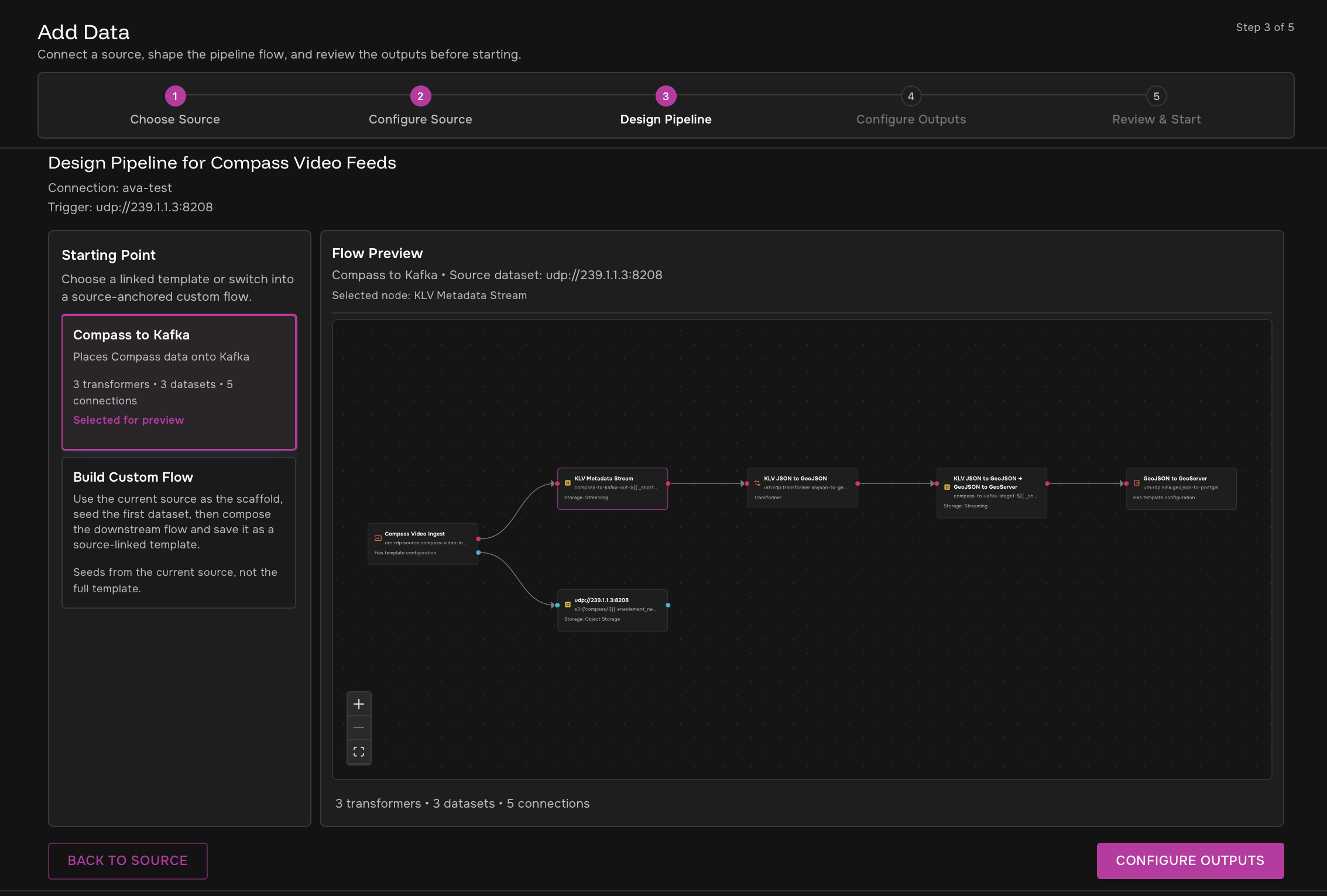Viewport: 1327px width, 896px height.
Task: Select the KLV Metadata Stream node
Action: [612, 489]
